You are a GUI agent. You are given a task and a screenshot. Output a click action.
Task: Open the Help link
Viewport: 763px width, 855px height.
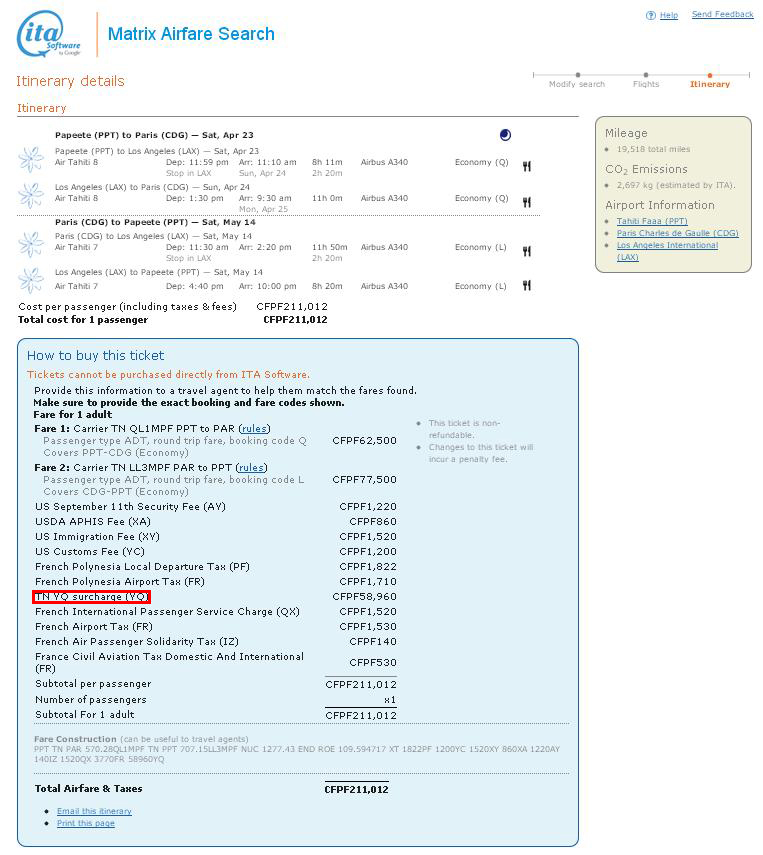(x=669, y=15)
